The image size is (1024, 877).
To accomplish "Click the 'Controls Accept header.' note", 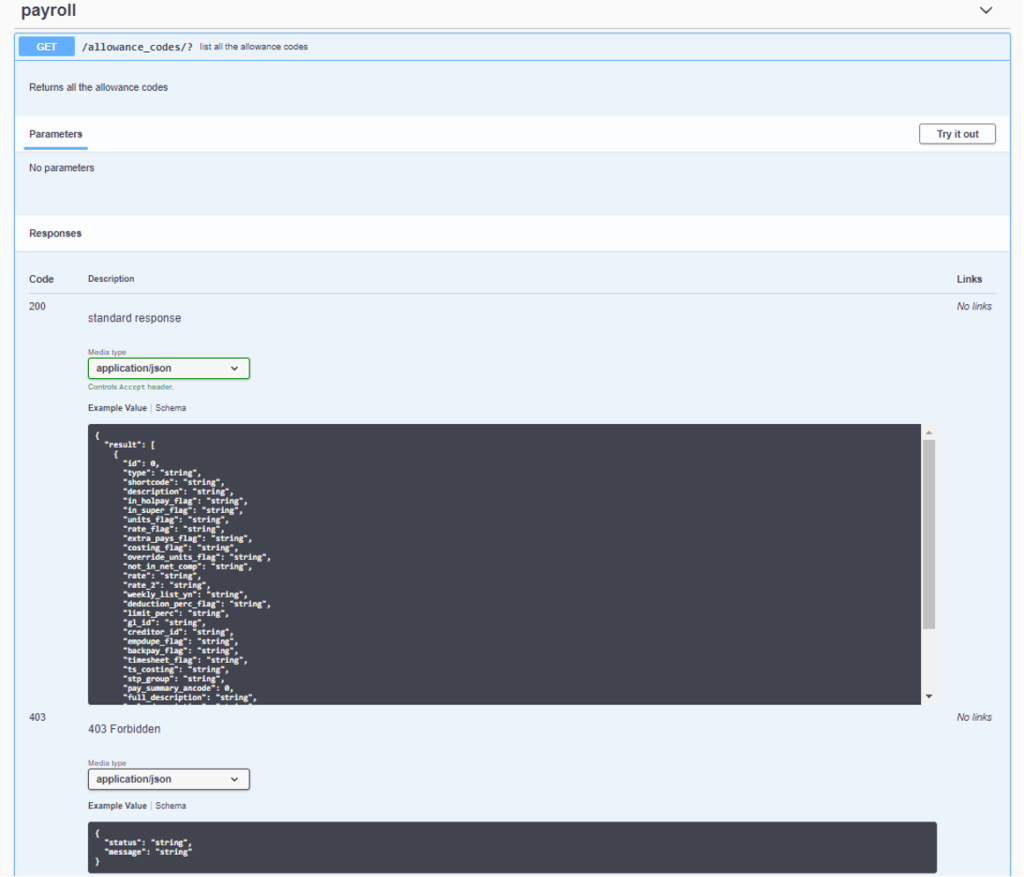I will [131, 387].
